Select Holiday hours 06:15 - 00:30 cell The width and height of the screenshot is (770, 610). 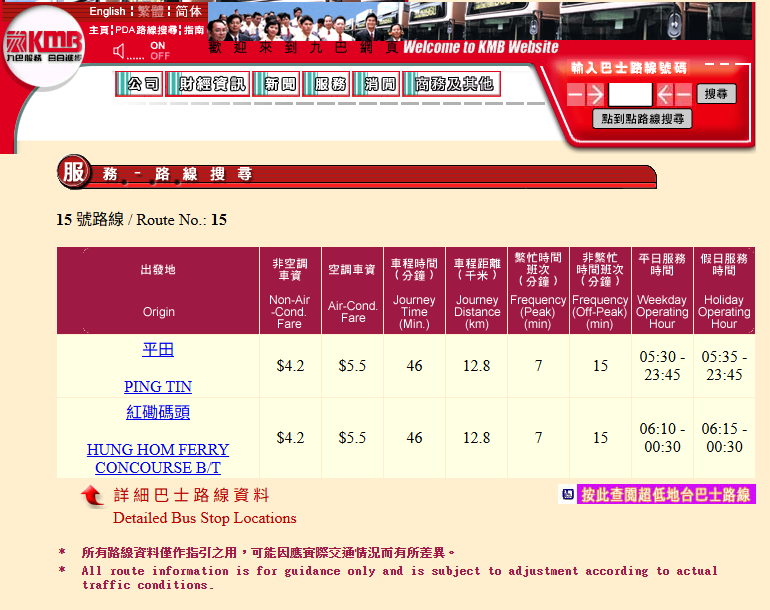point(724,438)
